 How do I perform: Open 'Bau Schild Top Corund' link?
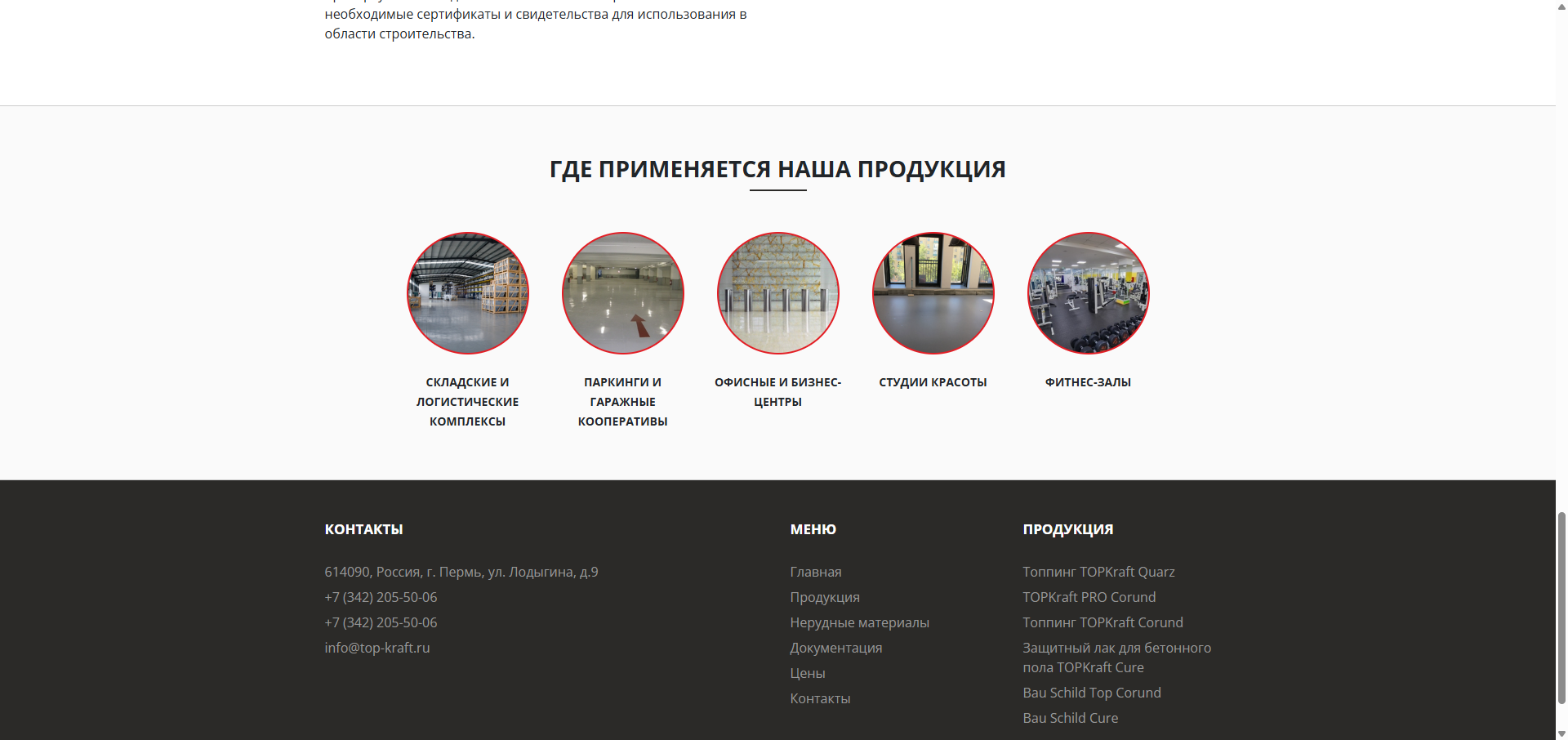click(1092, 693)
